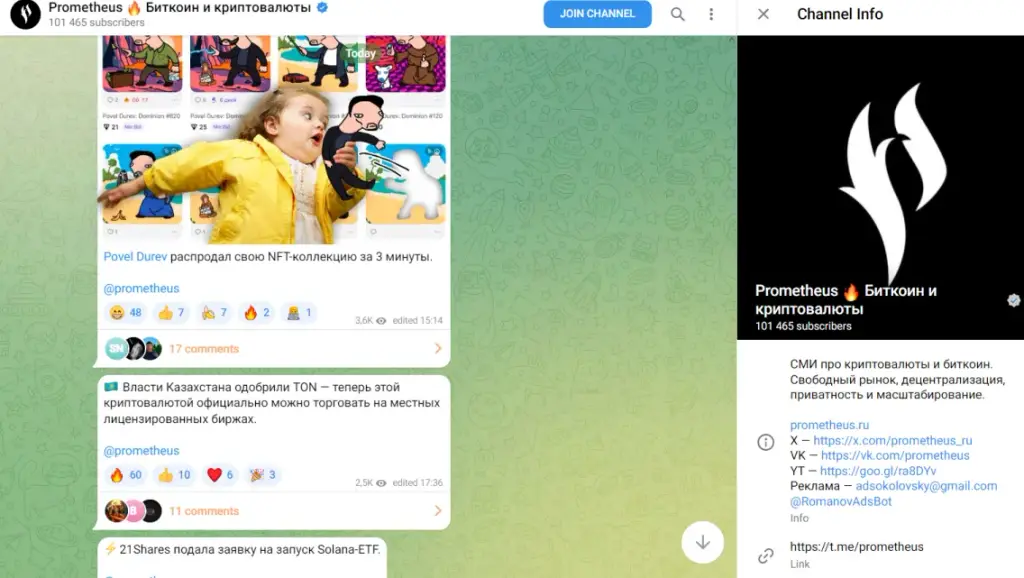Click the fire reaction with 2 count
The height and width of the screenshot is (578, 1024).
[x=256, y=313]
